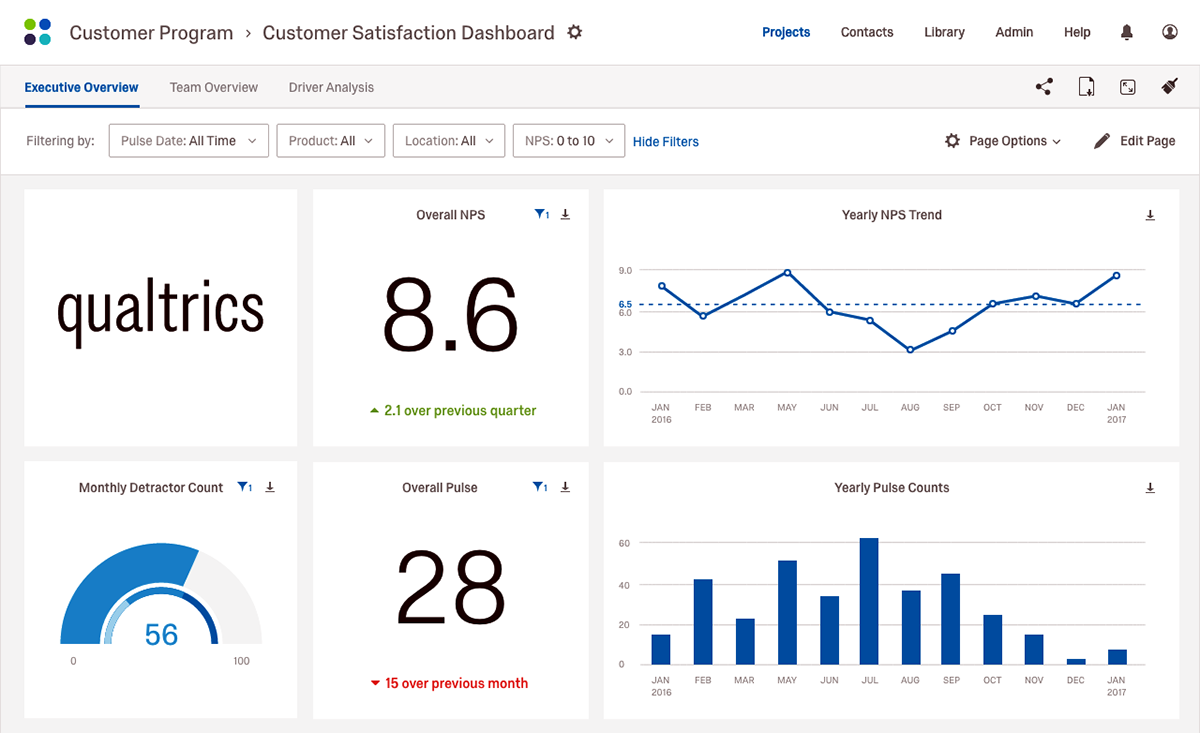This screenshot has height=733, width=1200.
Task: Click the Hide Filters link
Action: (665, 141)
